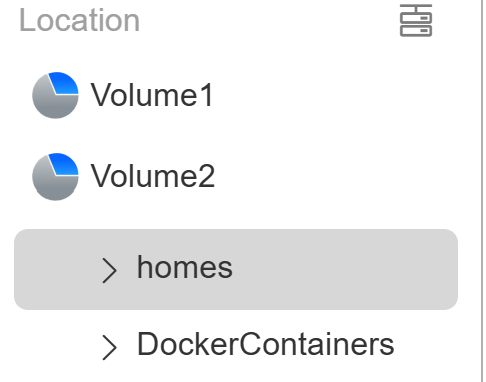Click the storage server icon beside Location

[x=416, y=20]
